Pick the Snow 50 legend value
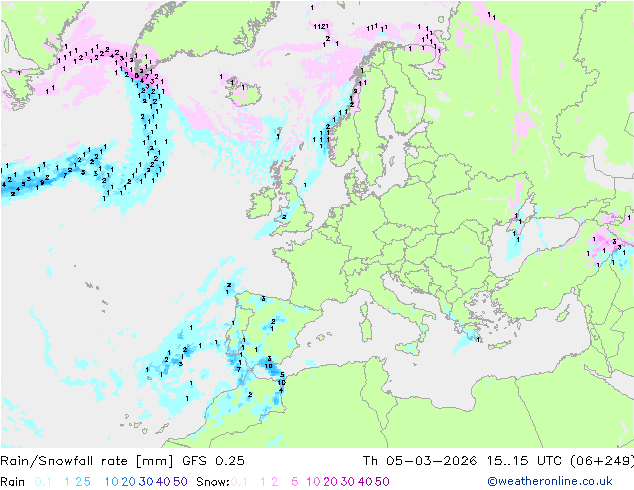 382,482
